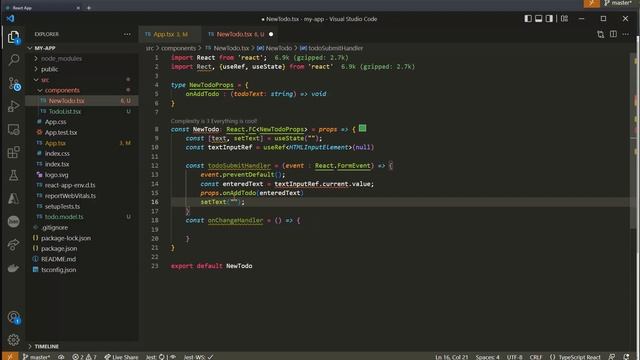Open the errors and warnings problems indicator
Viewport: 640px width, 360px height.
pyautogui.click(x=84, y=357)
